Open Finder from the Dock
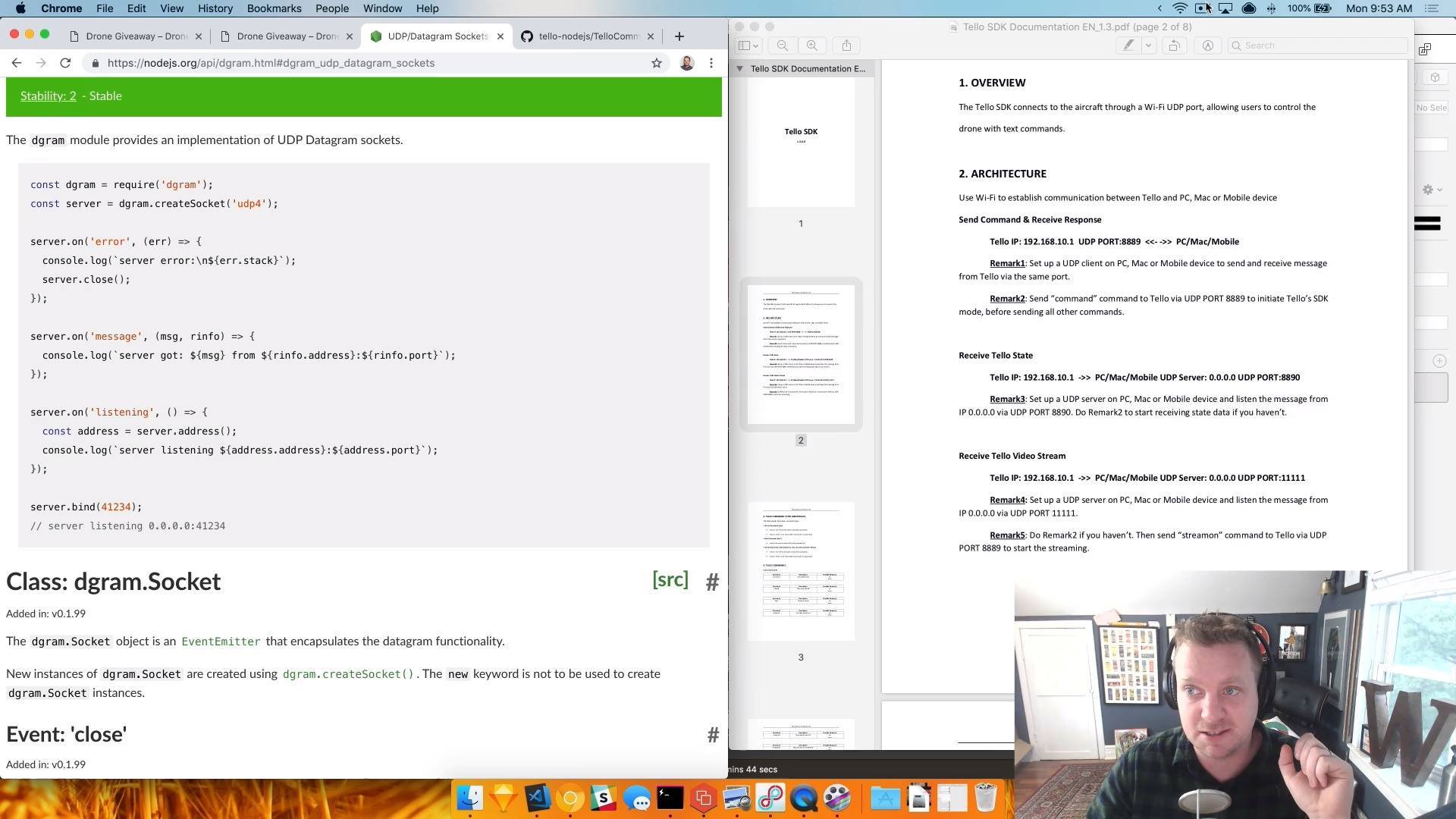The width and height of the screenshot is (1456, 819). tap(470, 798)
